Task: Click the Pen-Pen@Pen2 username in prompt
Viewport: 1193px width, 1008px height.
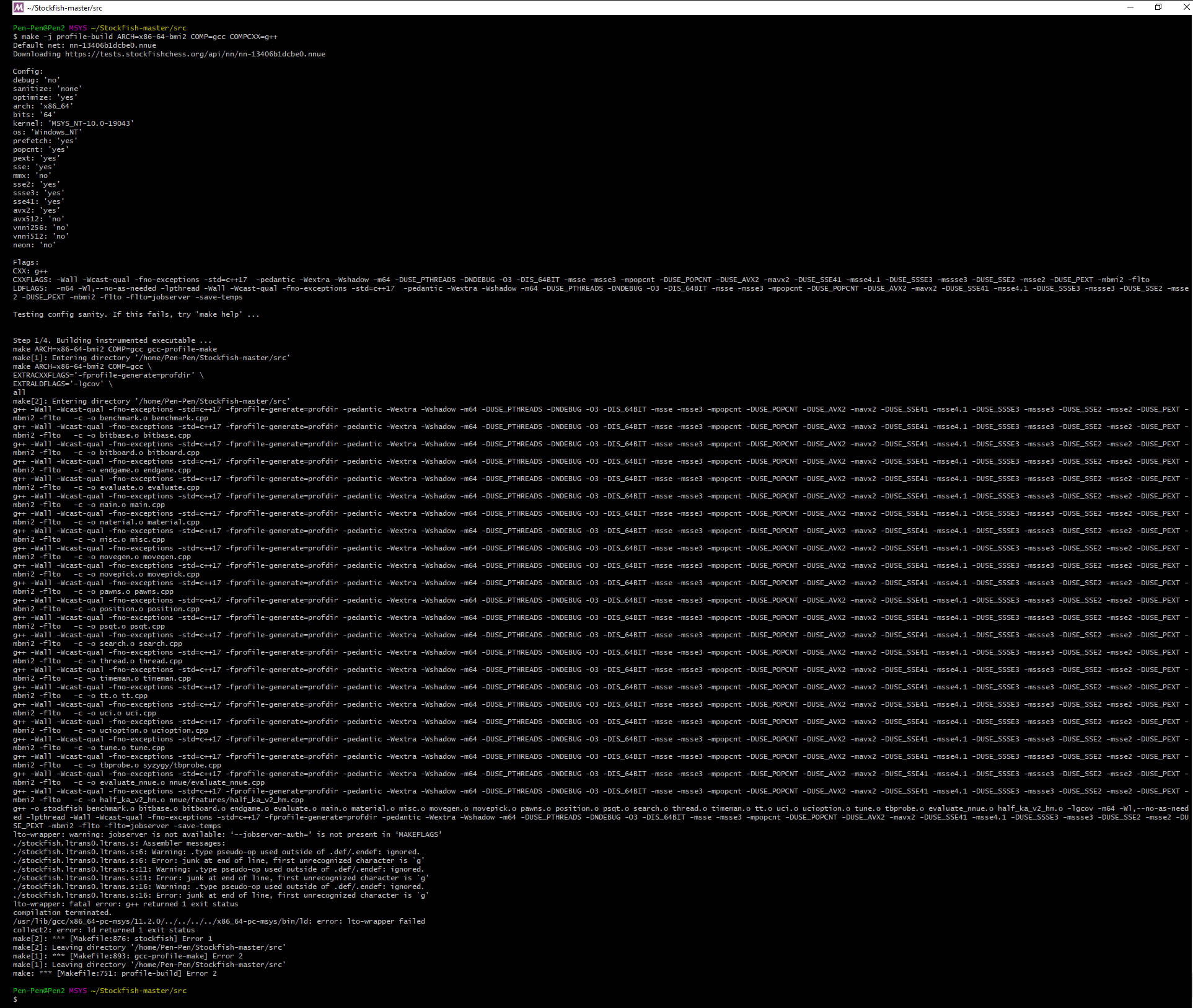Action: (x=37, y=28)
